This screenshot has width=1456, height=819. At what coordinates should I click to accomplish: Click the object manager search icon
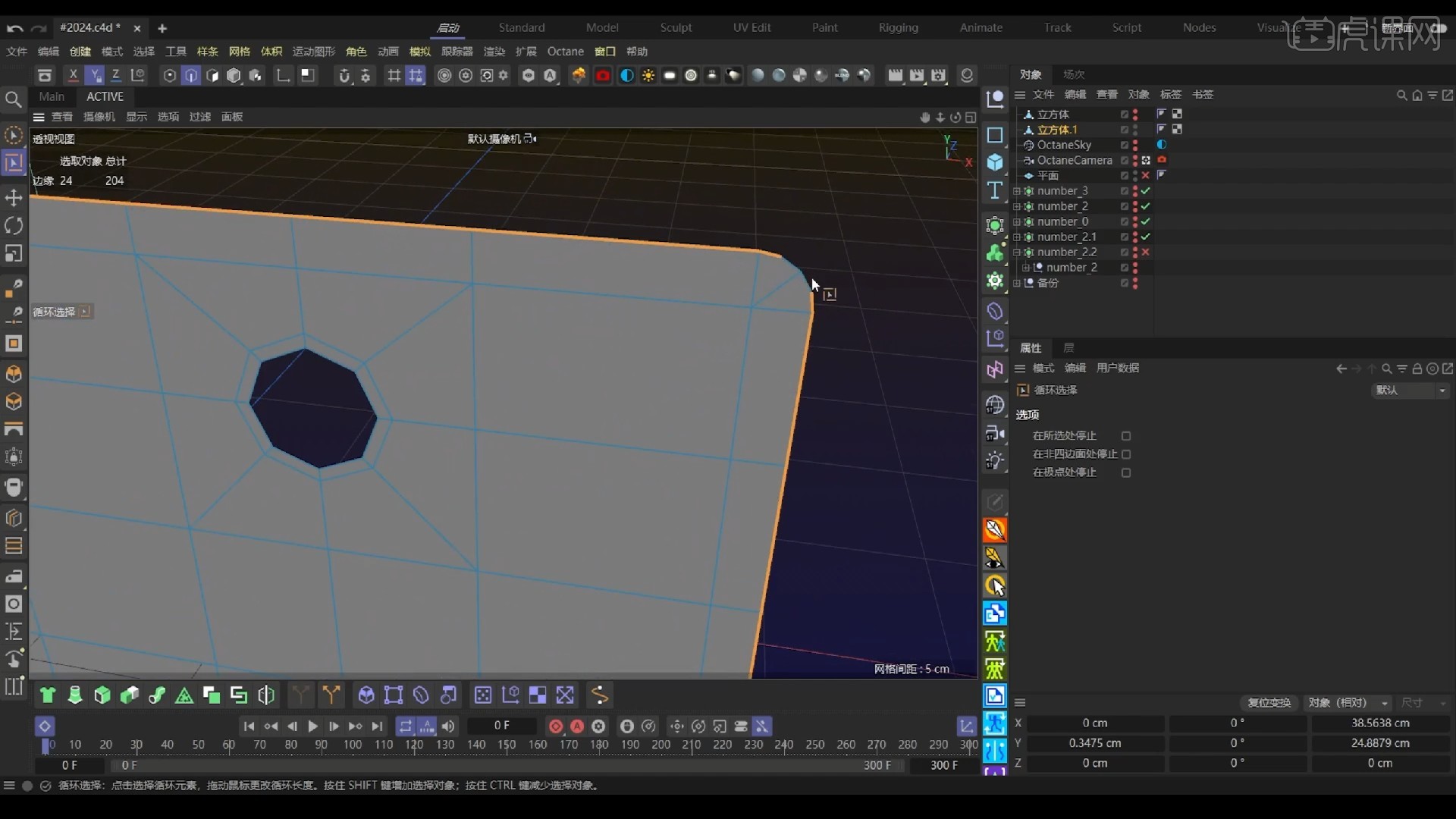point(1401,95)
